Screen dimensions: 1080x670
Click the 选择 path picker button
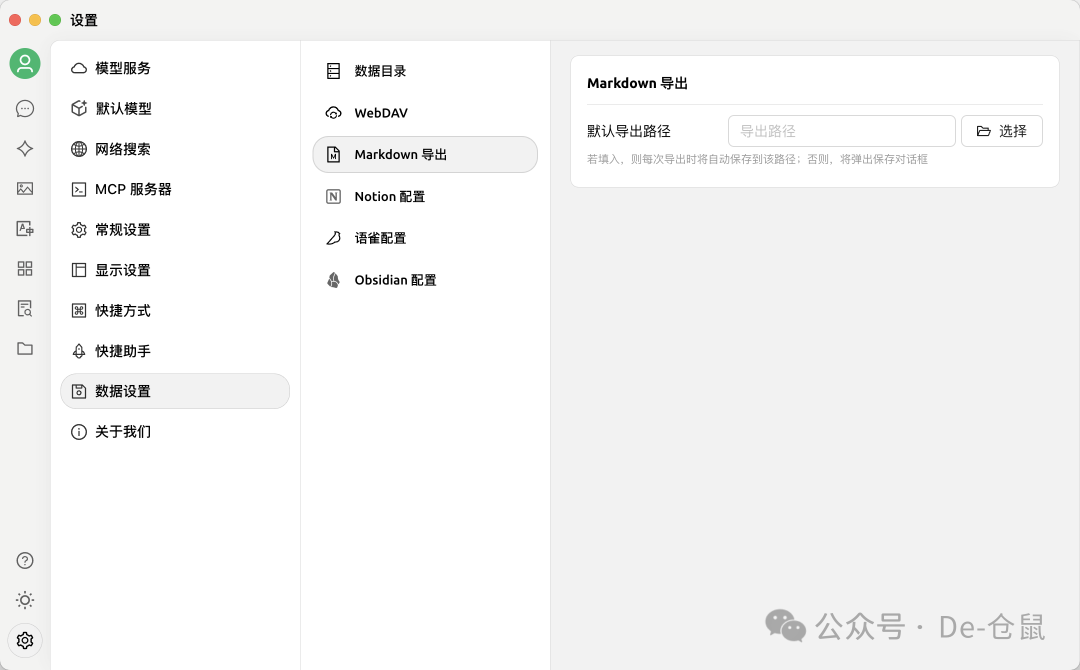click(x=1001, y=130)
